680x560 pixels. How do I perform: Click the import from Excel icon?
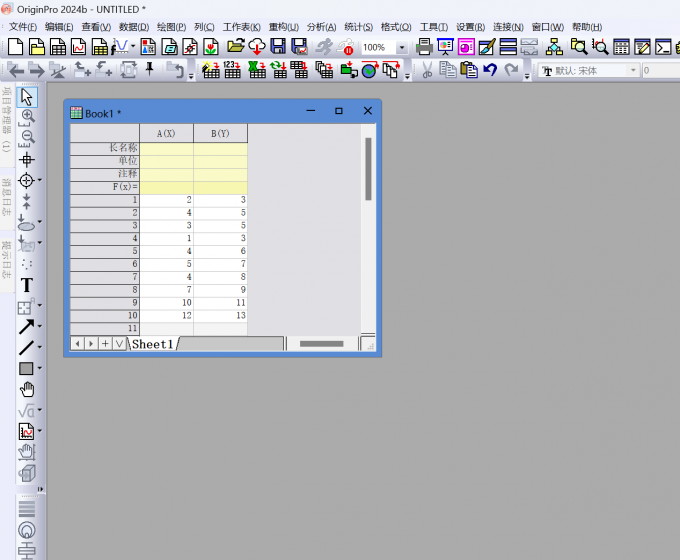[257, 70]
